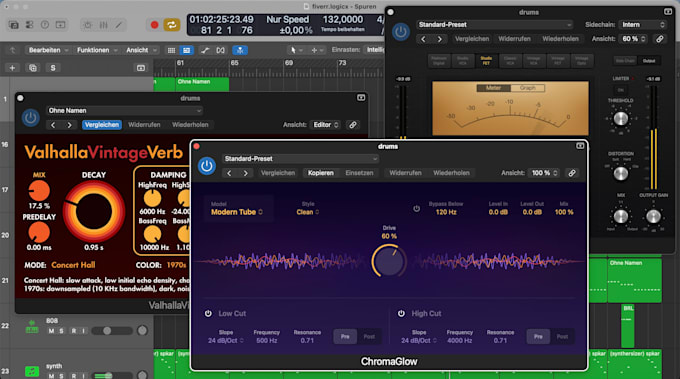Go to previous preset in Valhalla window
Image resolution: width=680 pixels, height=379 pixels.
point(53,125)
